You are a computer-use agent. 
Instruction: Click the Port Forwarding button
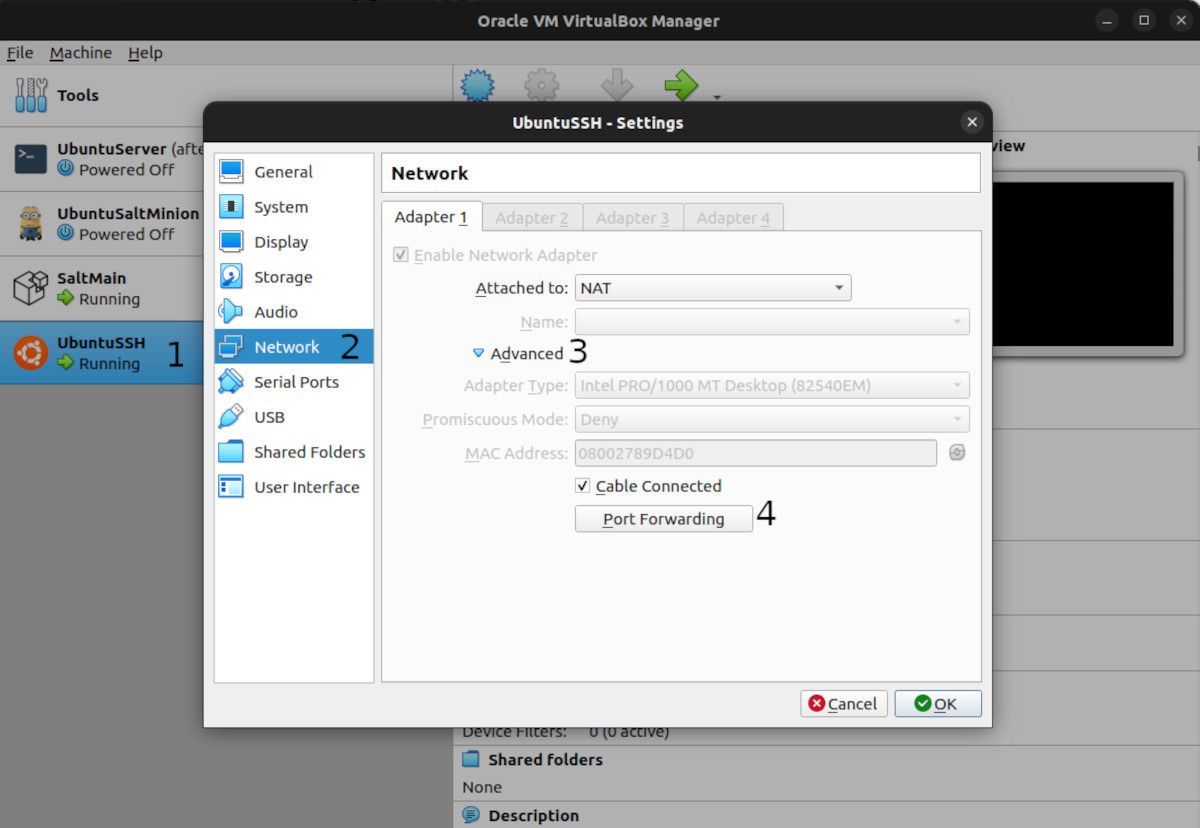663,518
